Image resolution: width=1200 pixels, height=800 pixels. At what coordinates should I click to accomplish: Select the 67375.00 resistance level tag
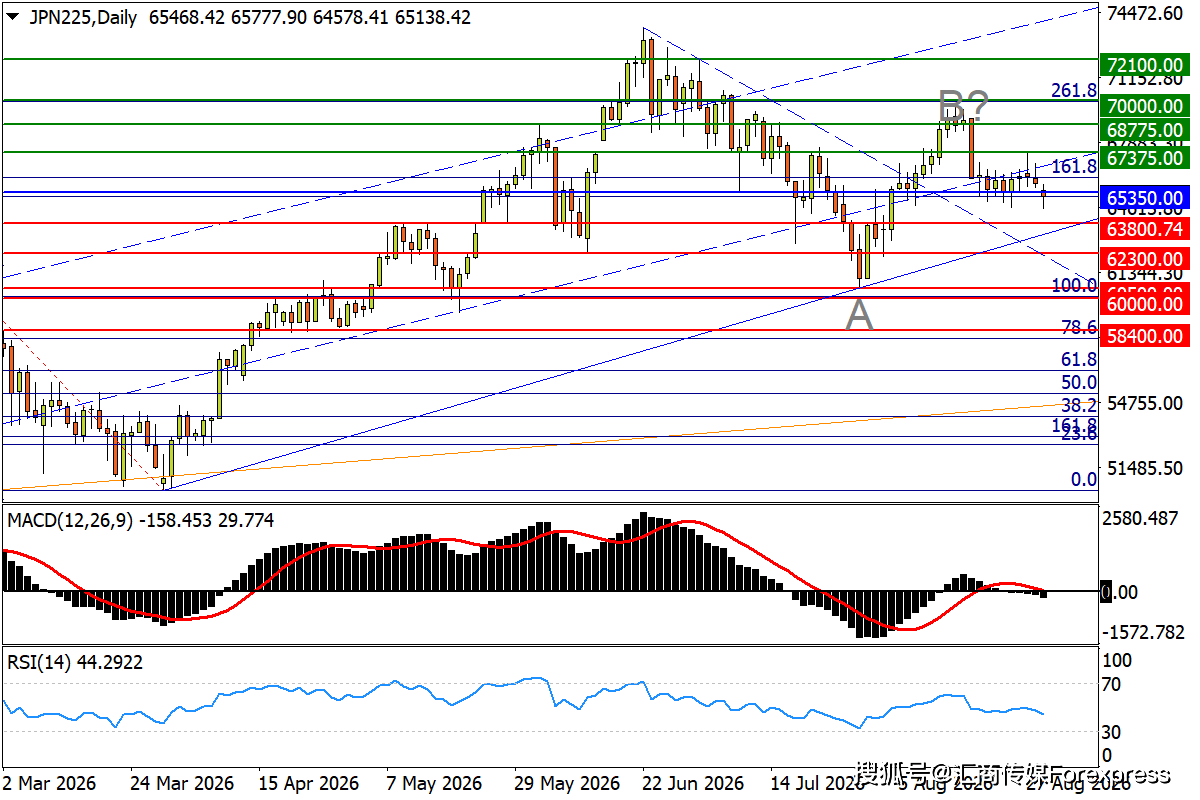coord(1145,158)
